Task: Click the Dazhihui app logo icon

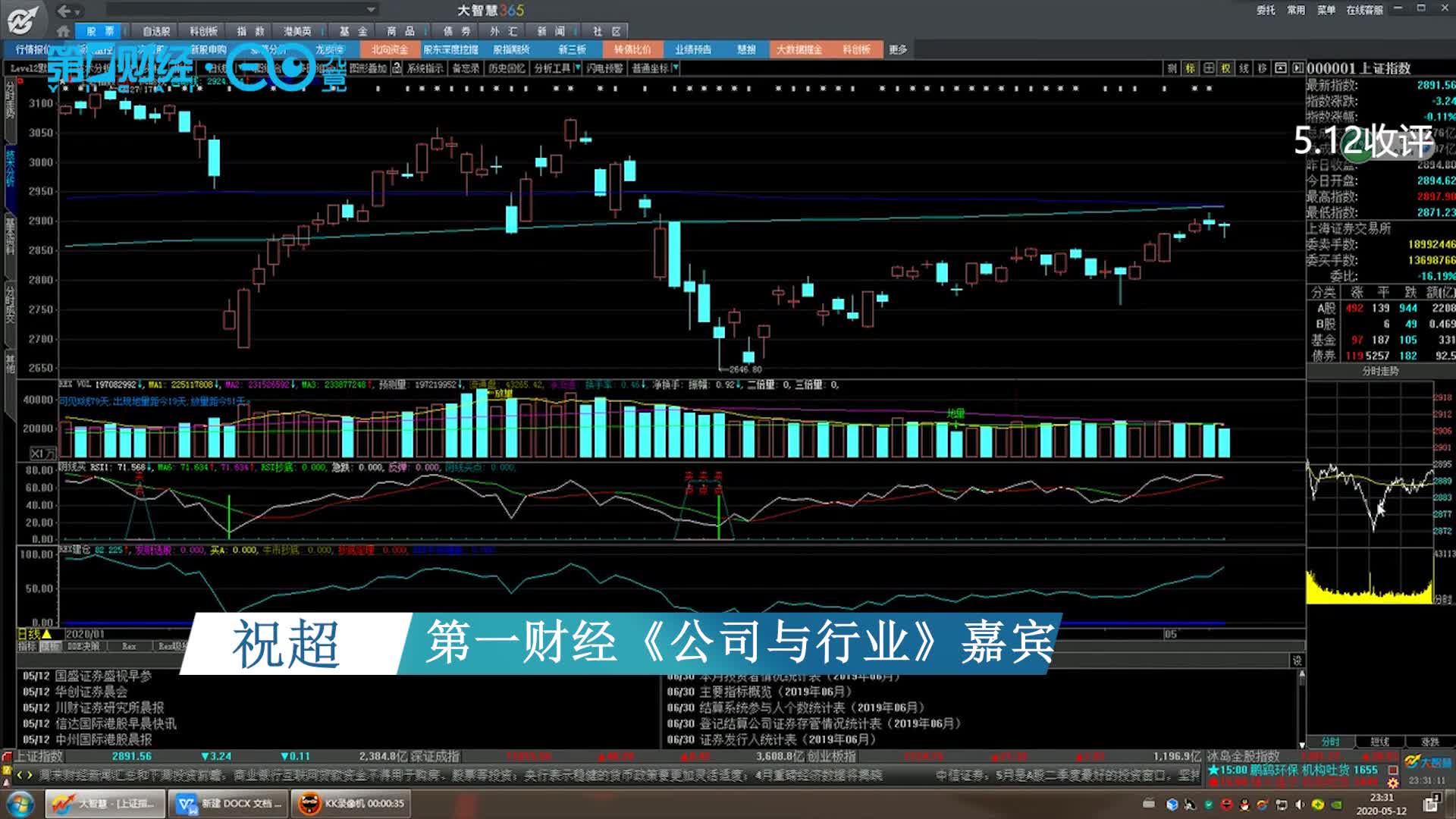Action: click(x=22, y=19)
